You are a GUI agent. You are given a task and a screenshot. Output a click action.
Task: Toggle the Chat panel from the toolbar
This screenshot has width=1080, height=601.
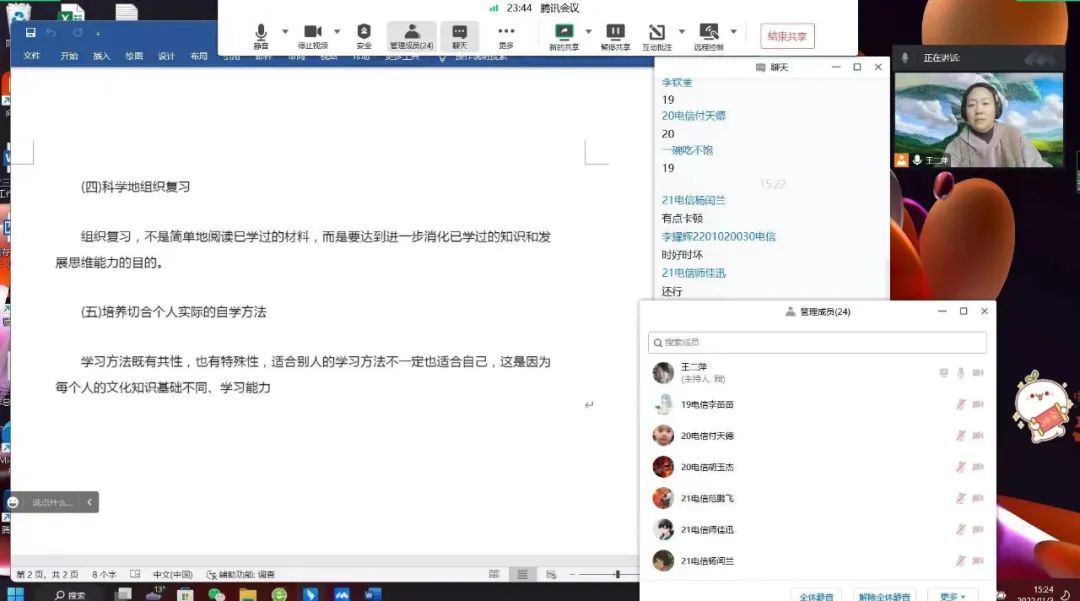click(x=459, y=36)
